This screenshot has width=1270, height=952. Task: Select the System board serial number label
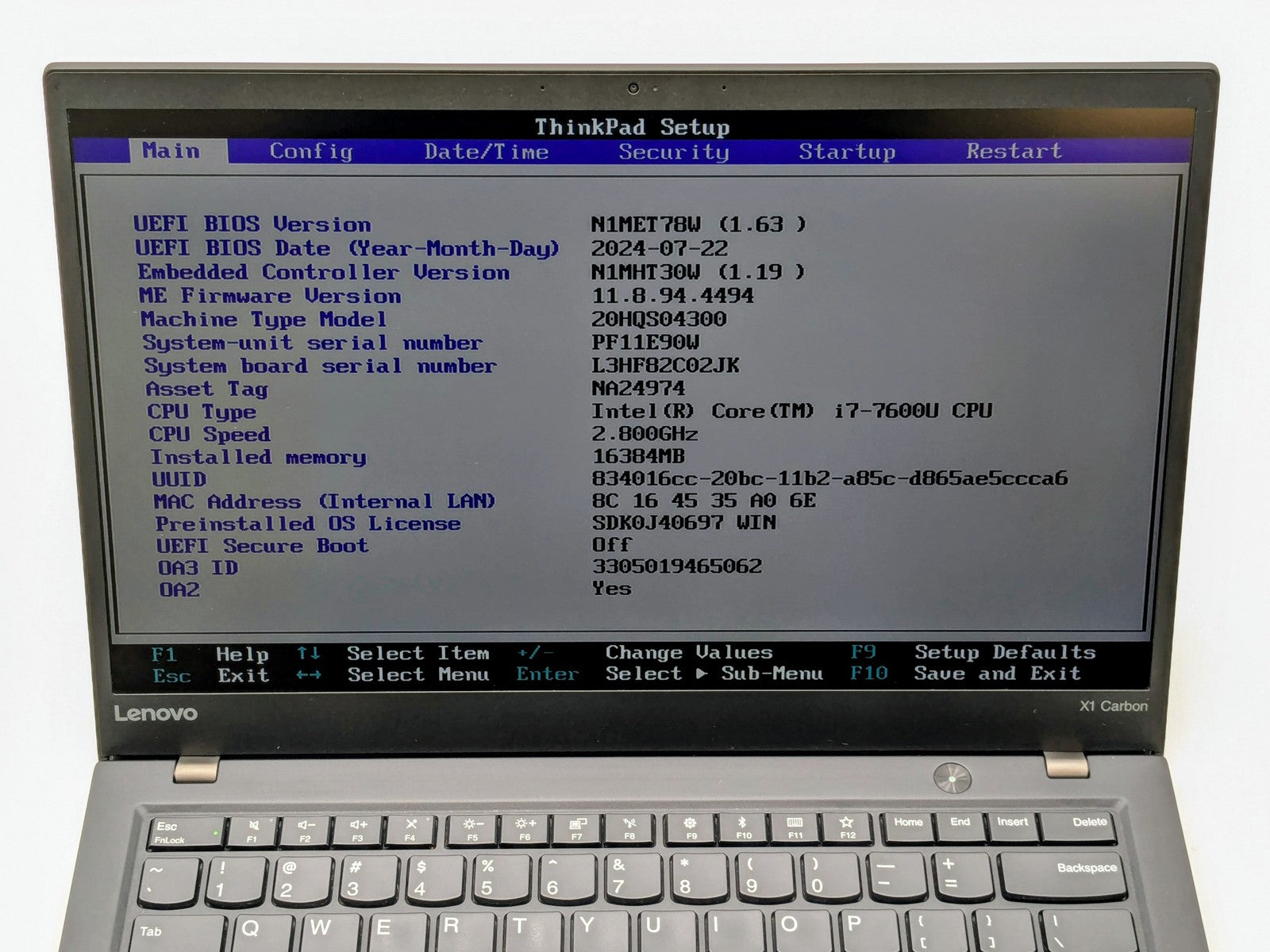click(321, 366)
